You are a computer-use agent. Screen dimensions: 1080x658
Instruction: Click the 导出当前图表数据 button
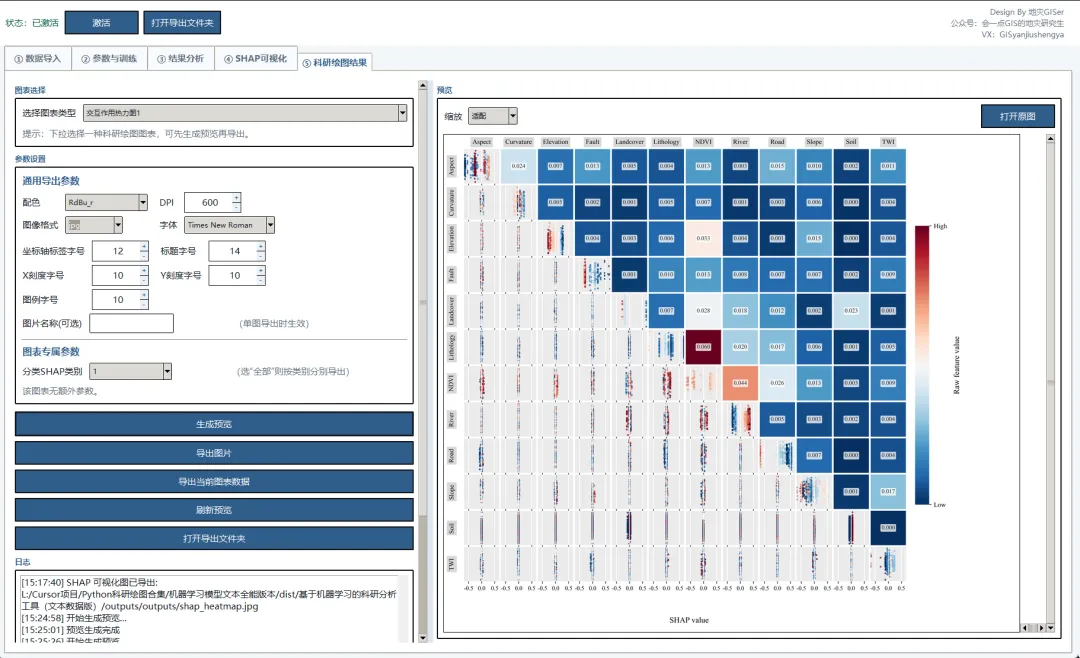[x=214, y=482]
